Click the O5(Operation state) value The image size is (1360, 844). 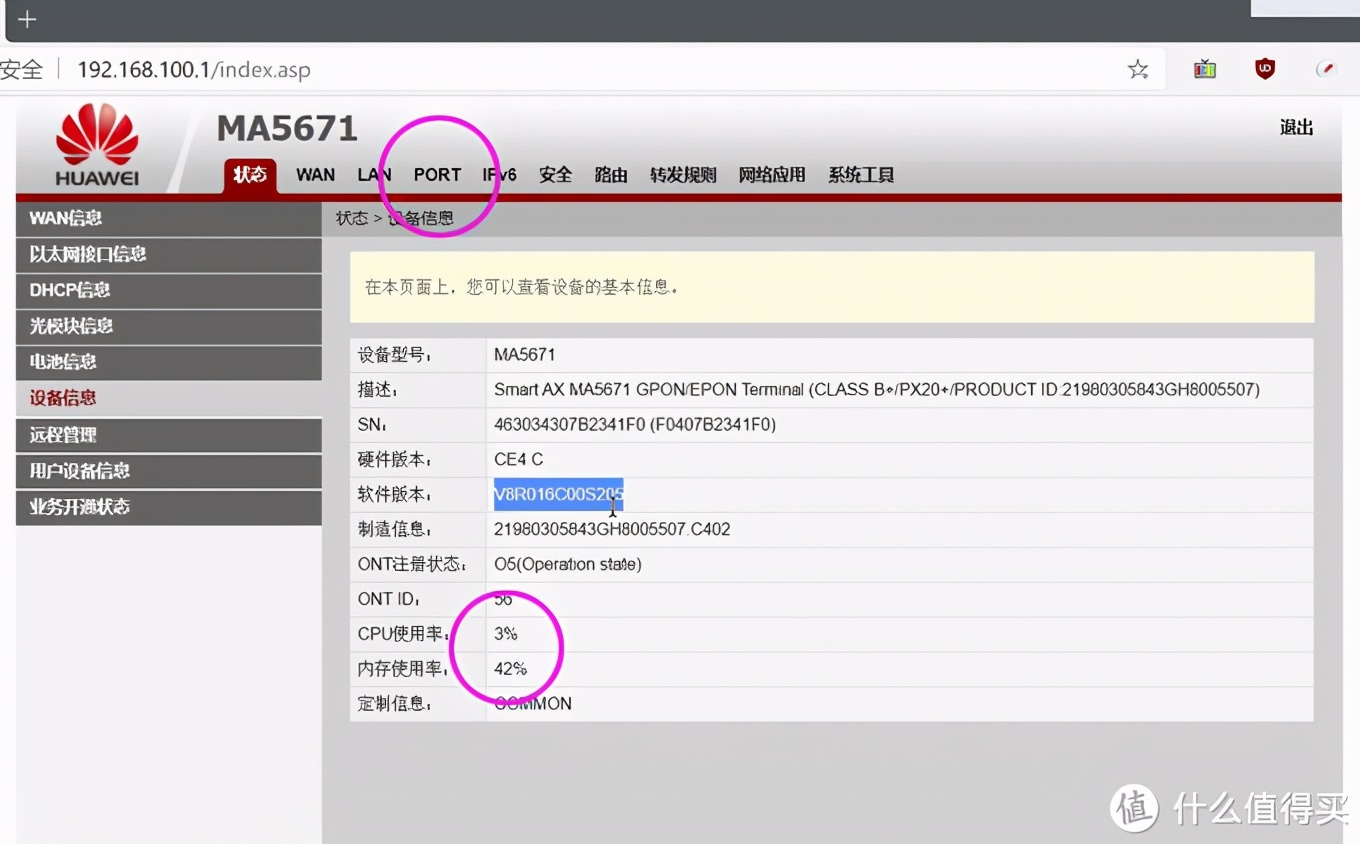568,564
